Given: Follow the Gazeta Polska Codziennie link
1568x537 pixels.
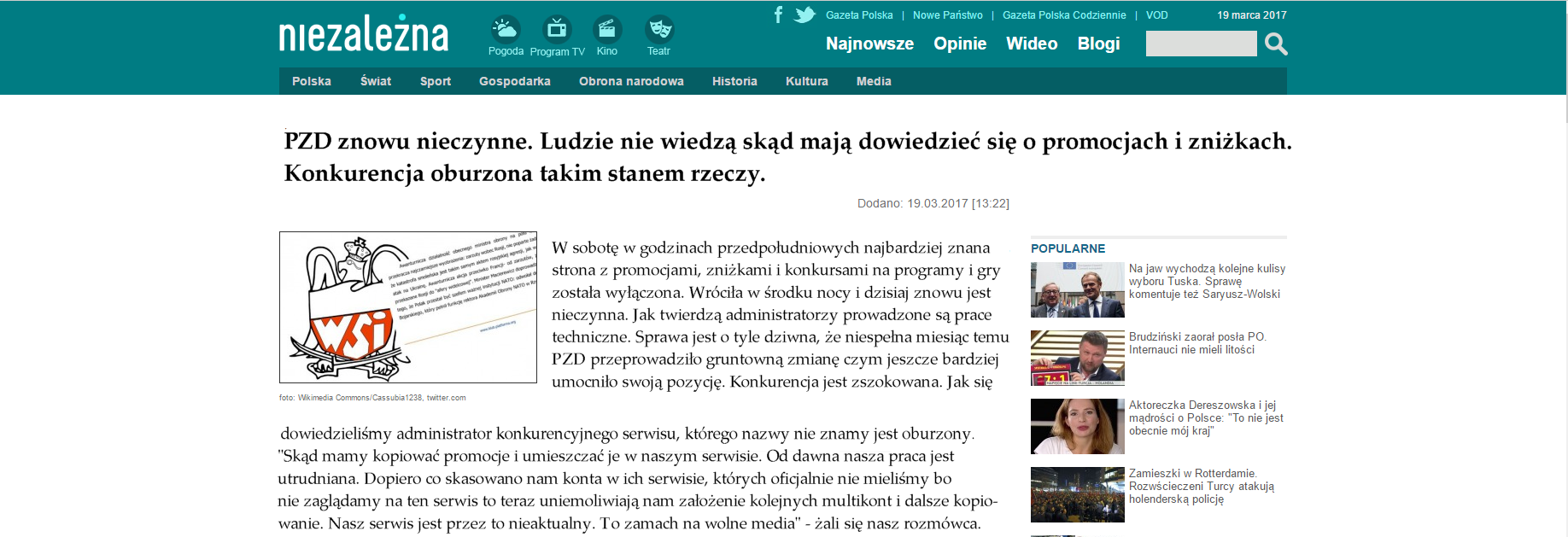Looking at the screenshot, I should coord(1064,15).
